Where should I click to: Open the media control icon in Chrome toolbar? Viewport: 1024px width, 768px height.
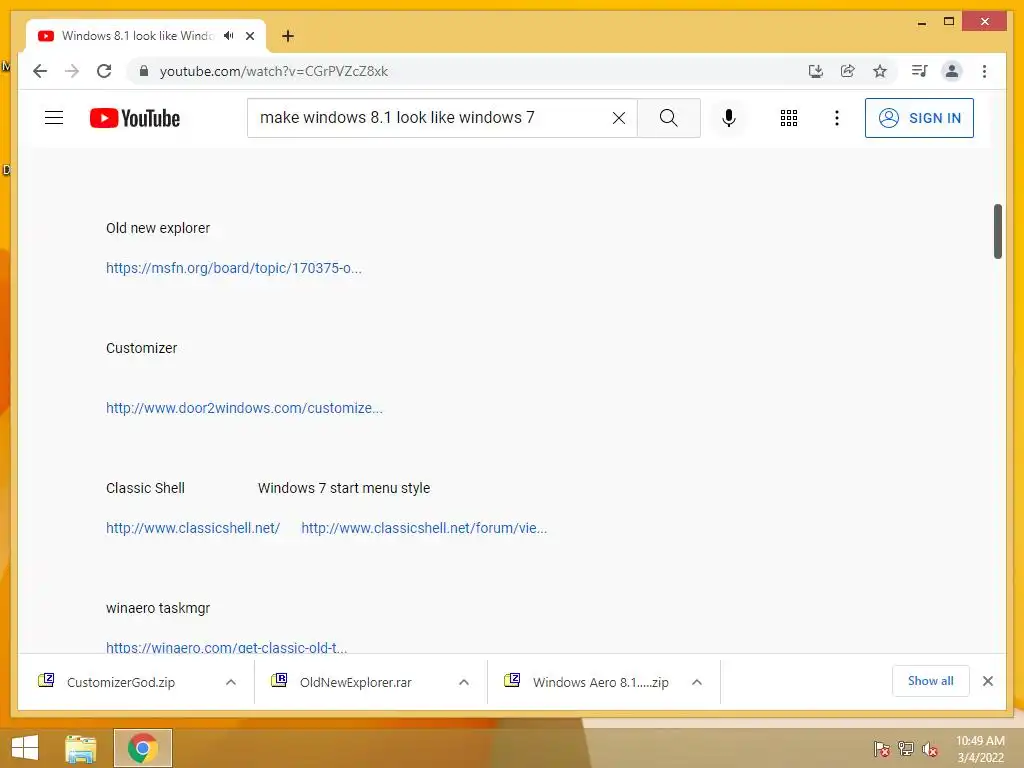[x=920, y=71]
